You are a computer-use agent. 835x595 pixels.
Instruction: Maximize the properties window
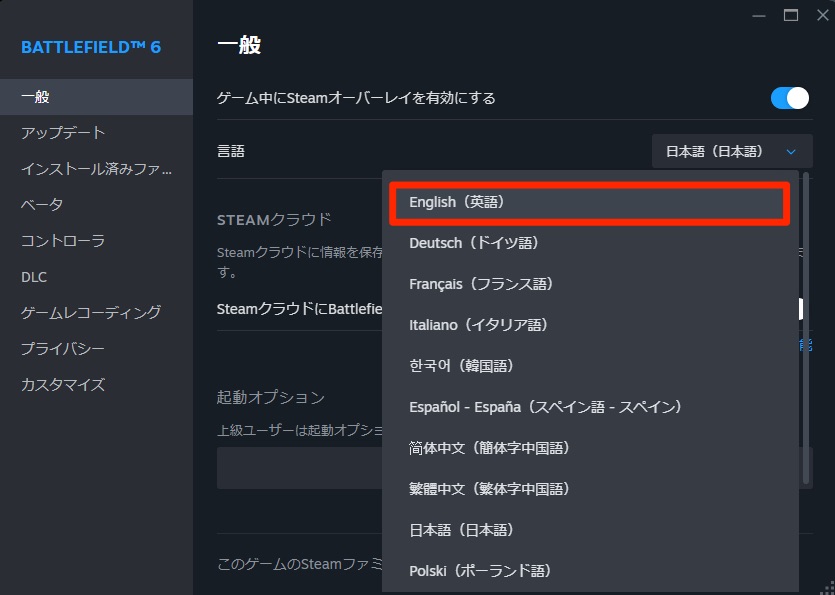791,14
